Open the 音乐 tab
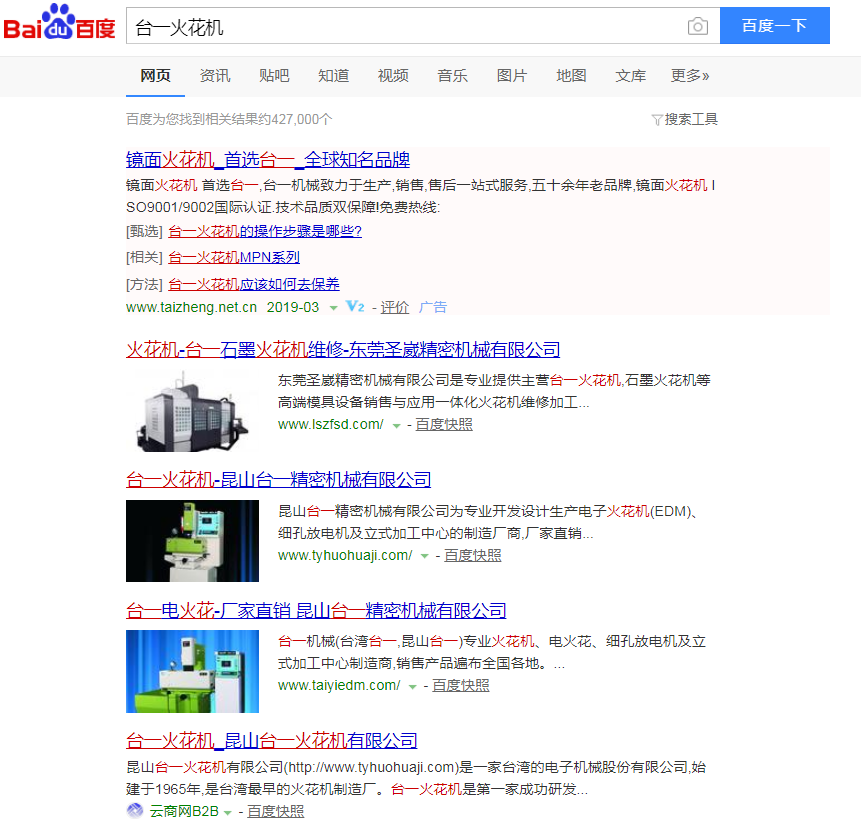 tap(452, 76)
